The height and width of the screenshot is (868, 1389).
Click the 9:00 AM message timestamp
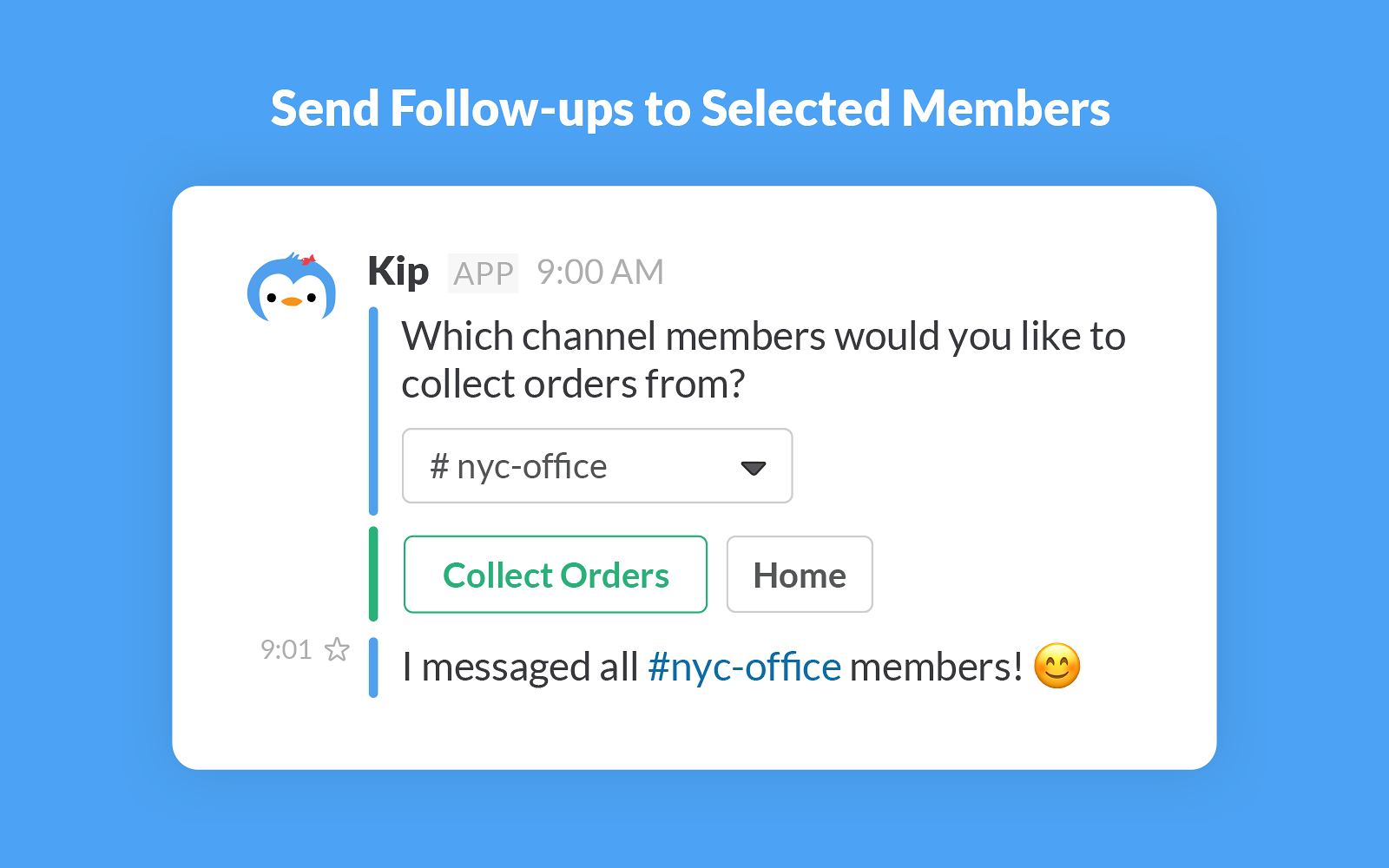[x=600, y=273]
